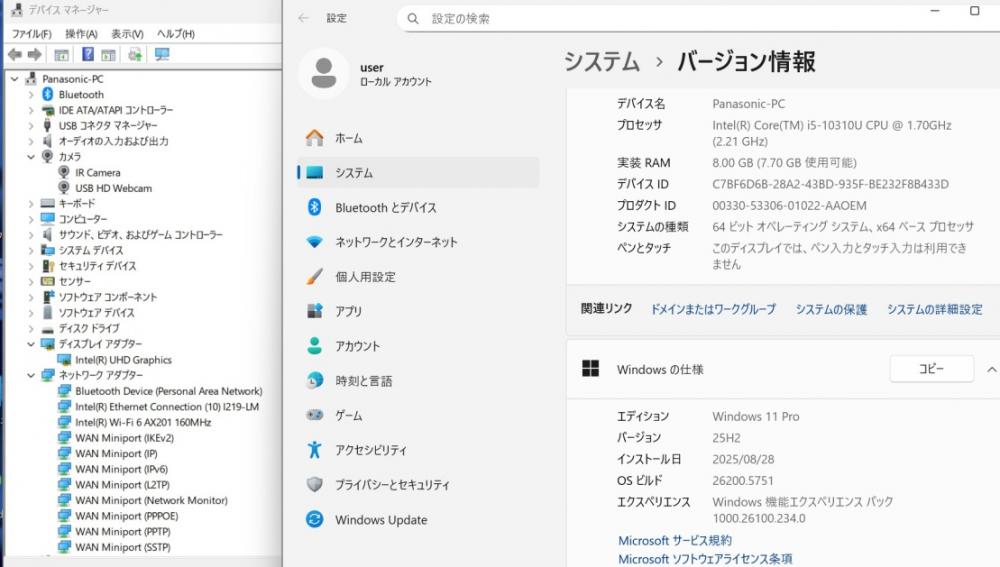Click the user profile avatar

pyautogui.click(x=324, y=73)
